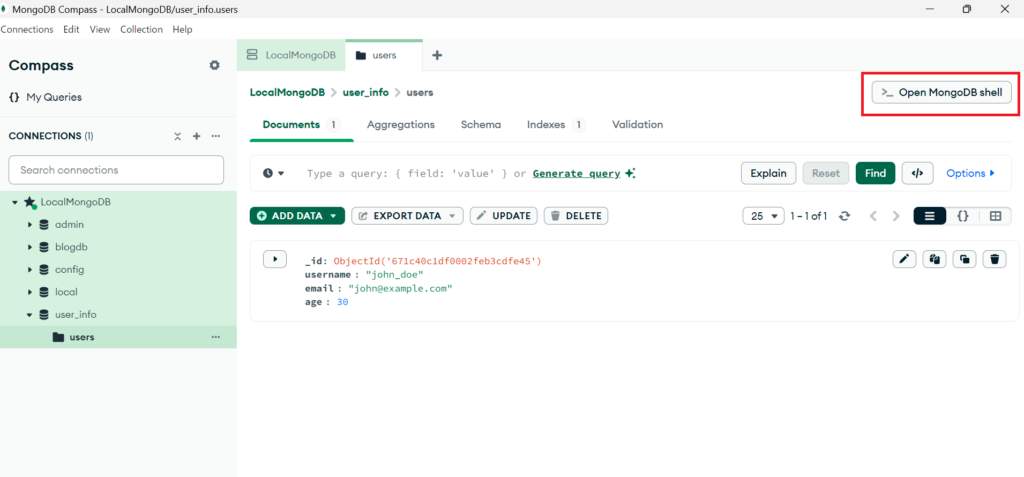Open users collection options ellipsis
The height and width of the screenshot is (477, 1024).
coord(216,337)
